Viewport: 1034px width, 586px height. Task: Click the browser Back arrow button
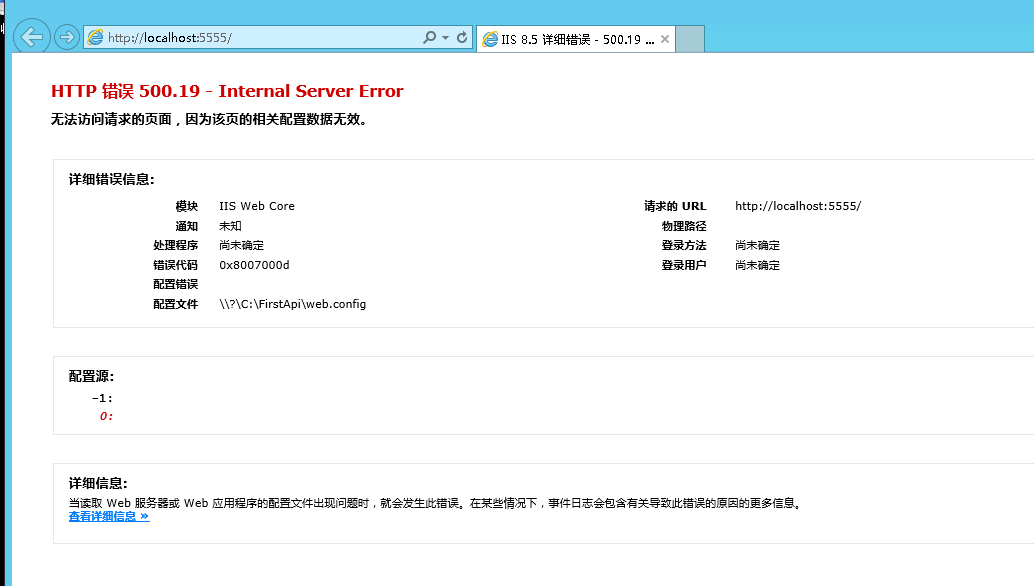[32, 37]
